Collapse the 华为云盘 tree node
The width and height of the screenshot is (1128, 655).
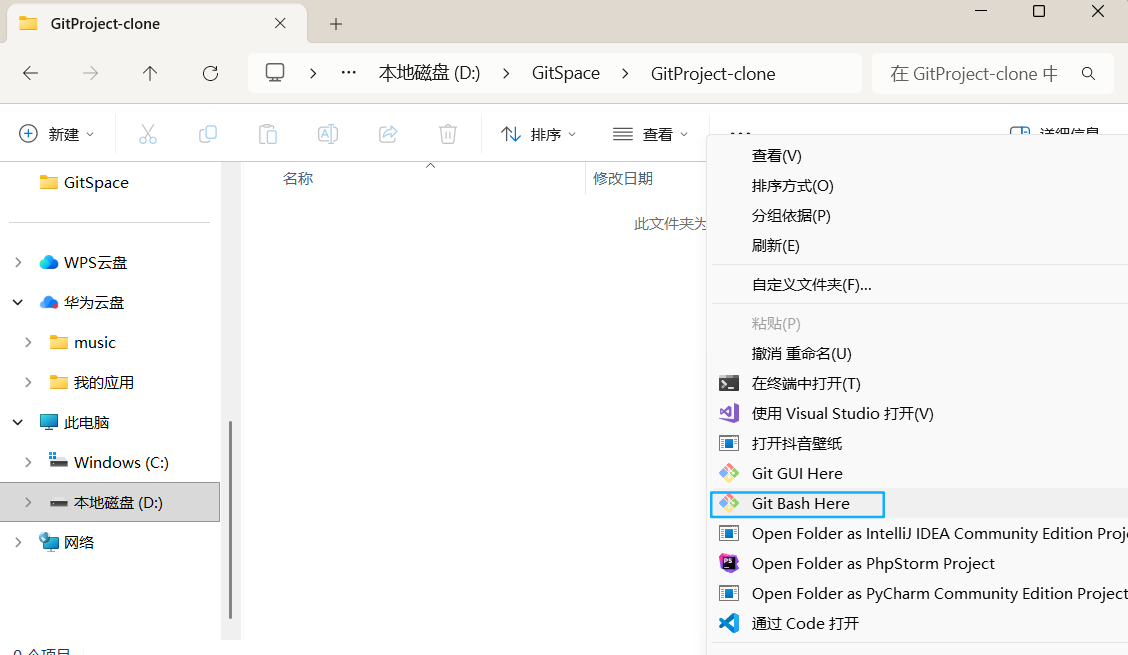pyautogui.click(x=17, y=302)
